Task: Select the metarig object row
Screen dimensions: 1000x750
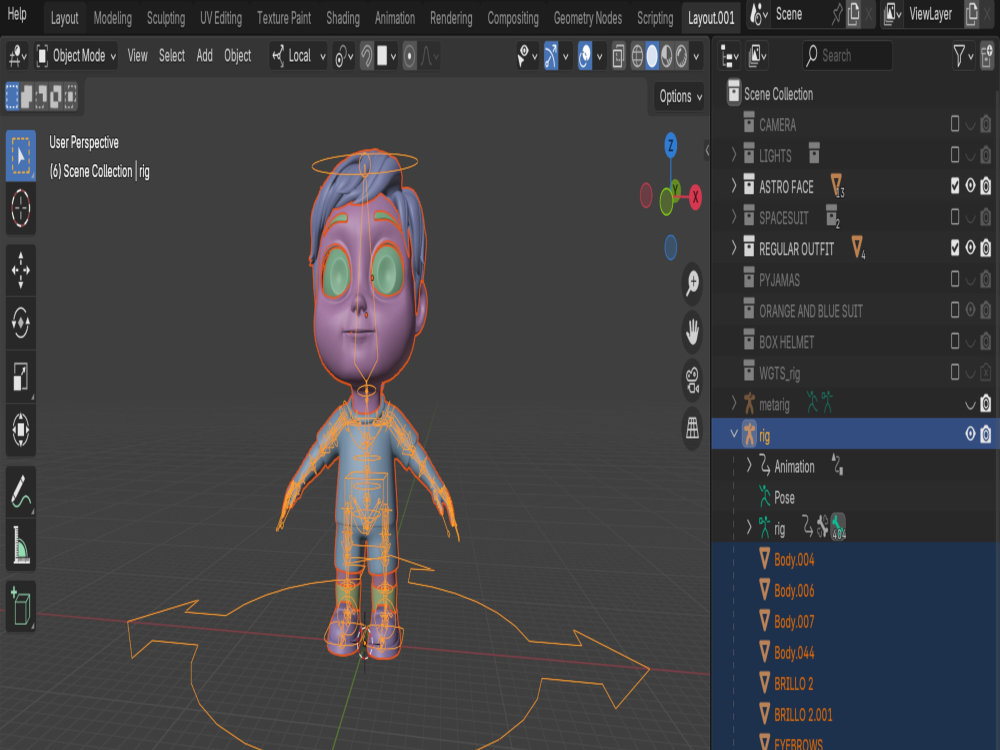Action: click(855, 403)
